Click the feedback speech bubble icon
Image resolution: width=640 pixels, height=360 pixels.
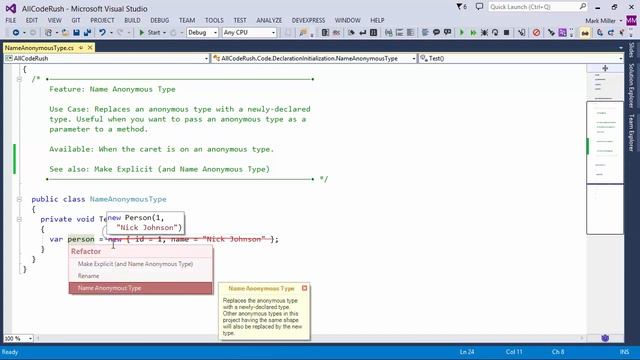(x=479, y=7)
